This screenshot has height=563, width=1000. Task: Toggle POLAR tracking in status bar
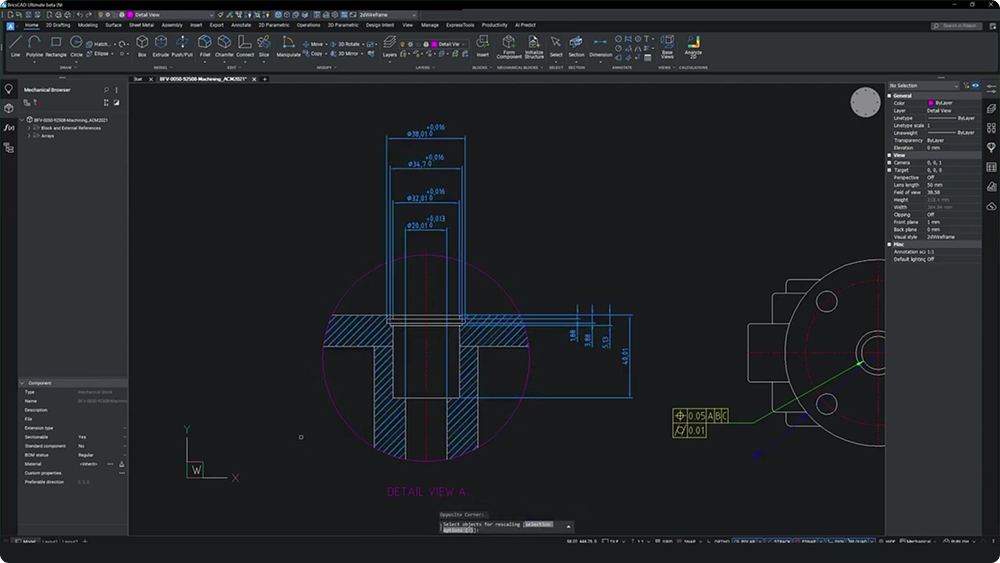point(744,541)
